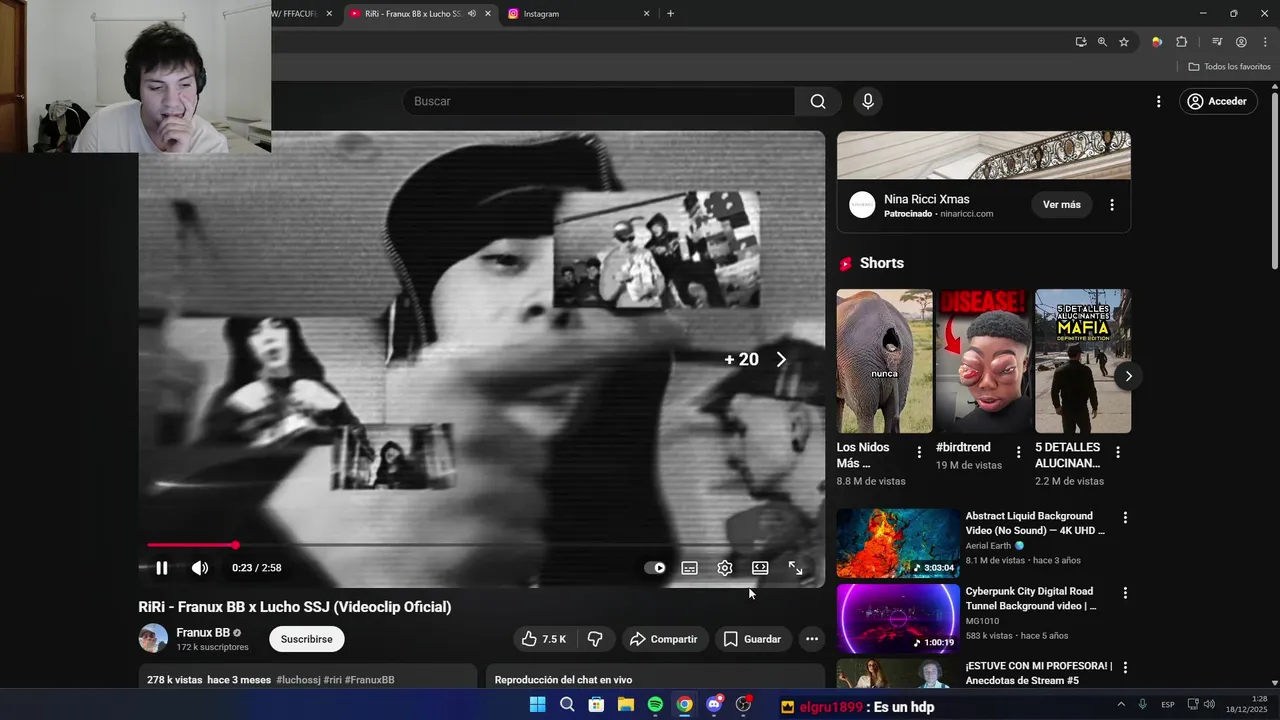The height and width of the screenshot is (720, 1280).
Task: Open the Windows Start menu
Action: pyautogui.click(x=537, y=705)
